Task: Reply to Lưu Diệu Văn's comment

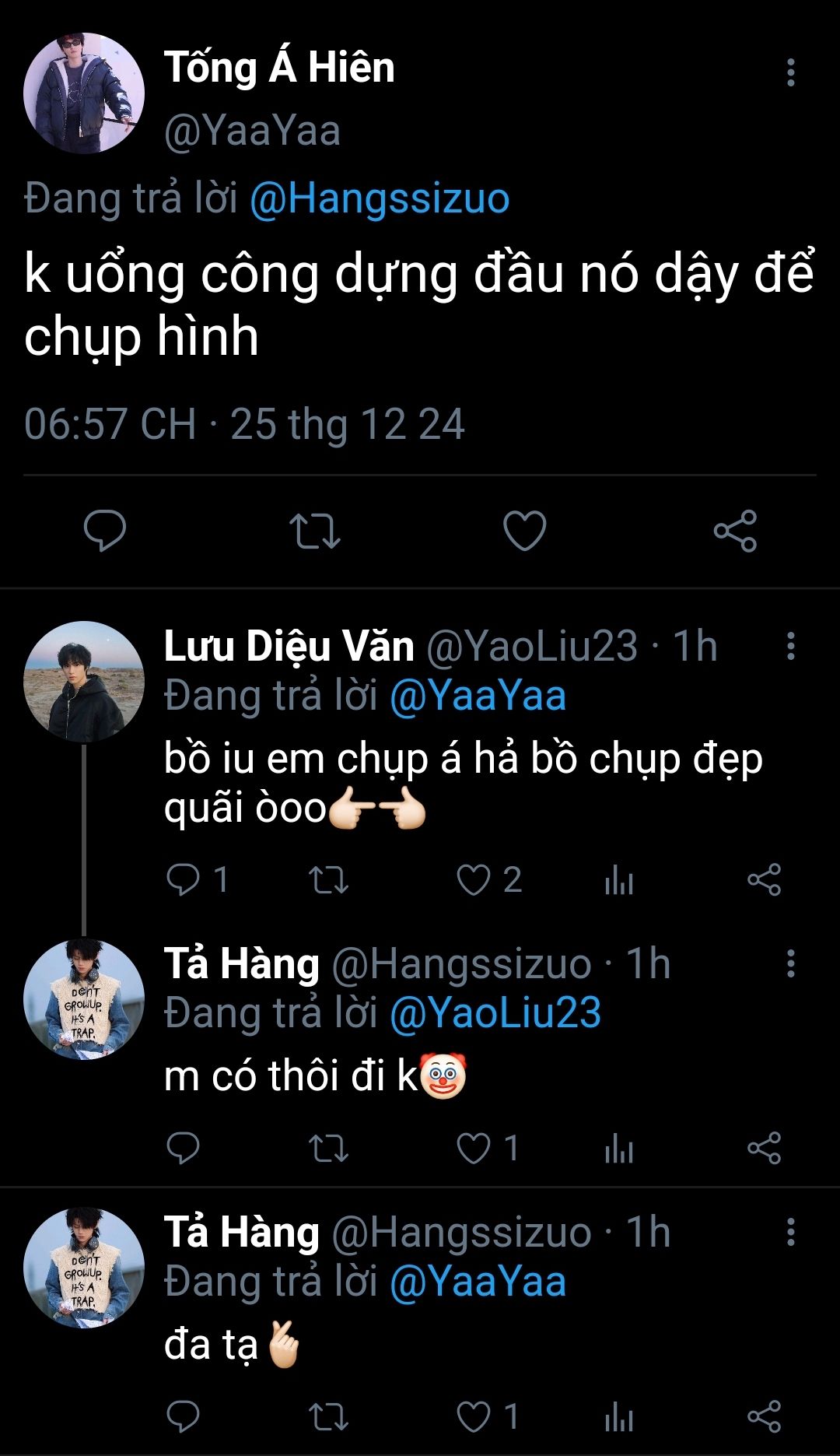Action: pyautogui.click(x=184, y=880)
